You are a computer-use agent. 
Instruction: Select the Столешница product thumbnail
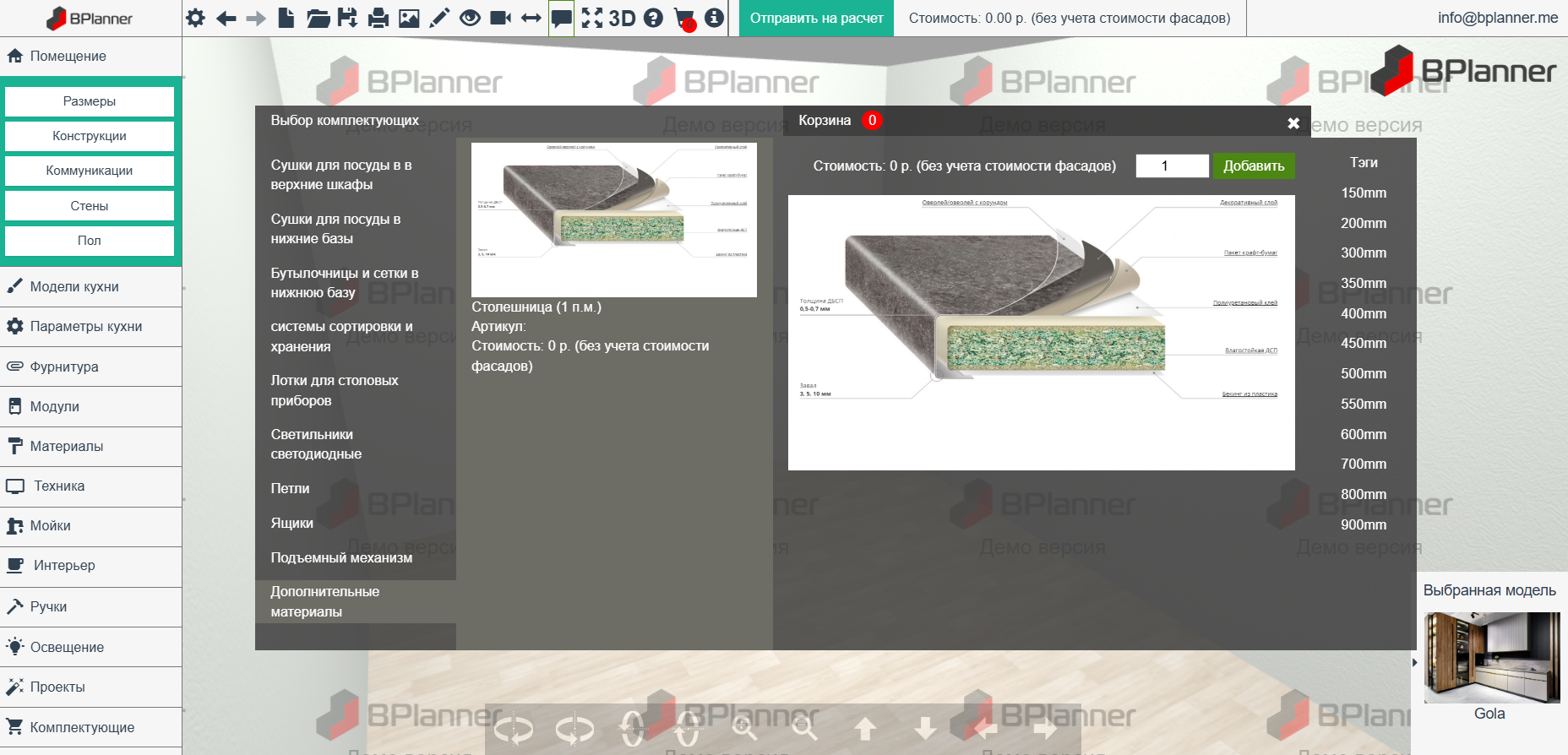[x=614, y=220]
